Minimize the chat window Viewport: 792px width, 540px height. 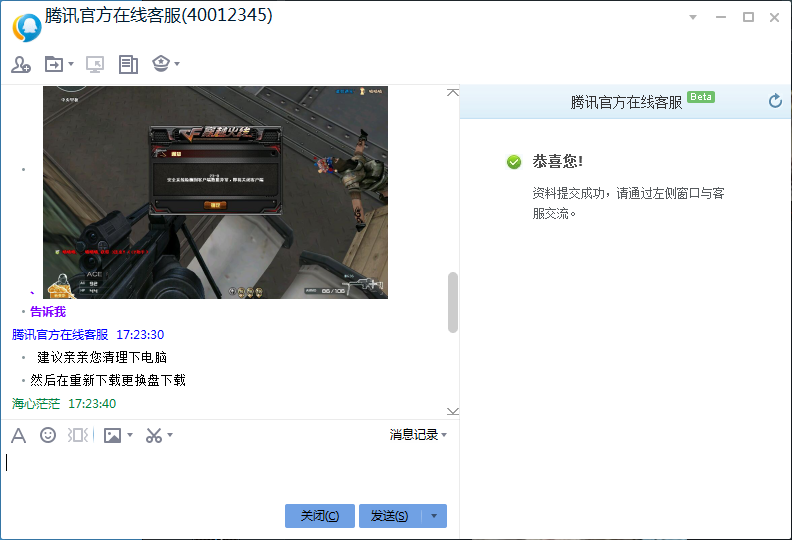(721, 17)
